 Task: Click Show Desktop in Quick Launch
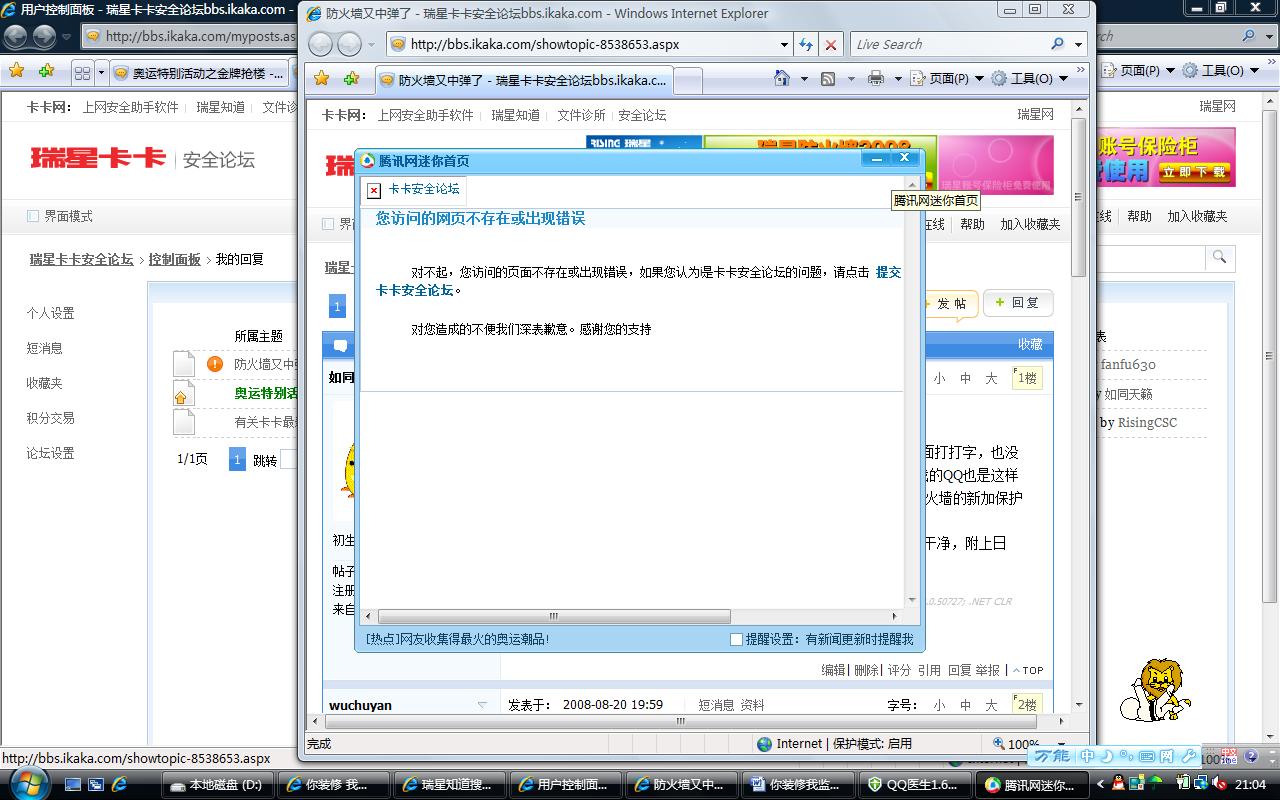[x=73, y=785]
